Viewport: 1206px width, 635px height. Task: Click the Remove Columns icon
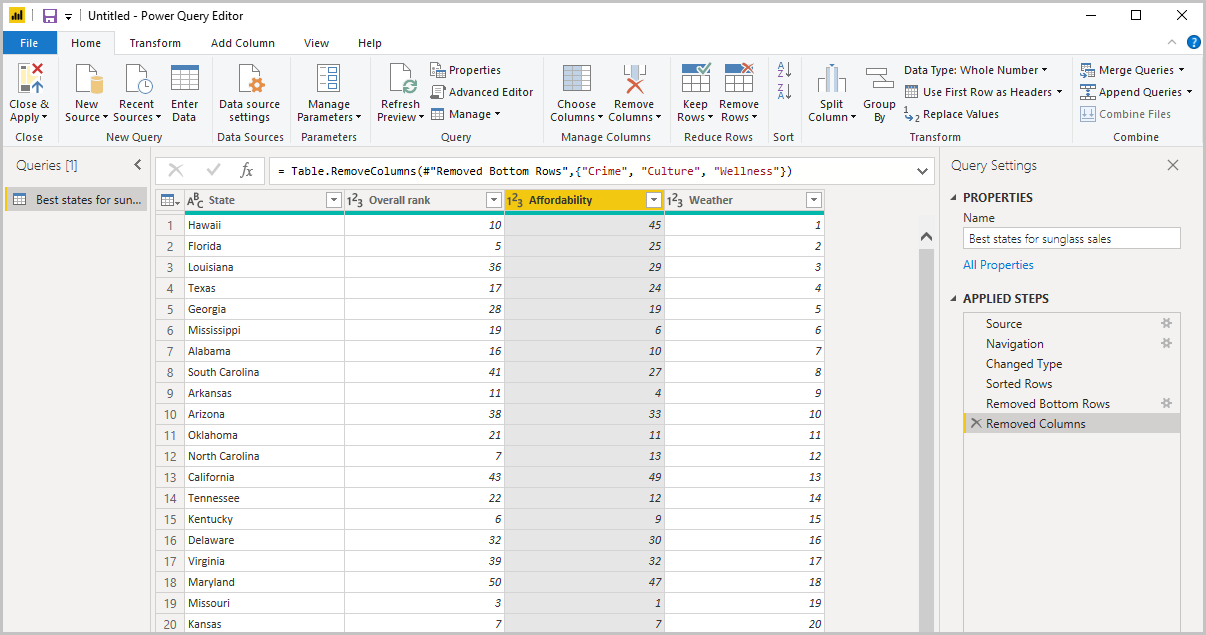634,79
